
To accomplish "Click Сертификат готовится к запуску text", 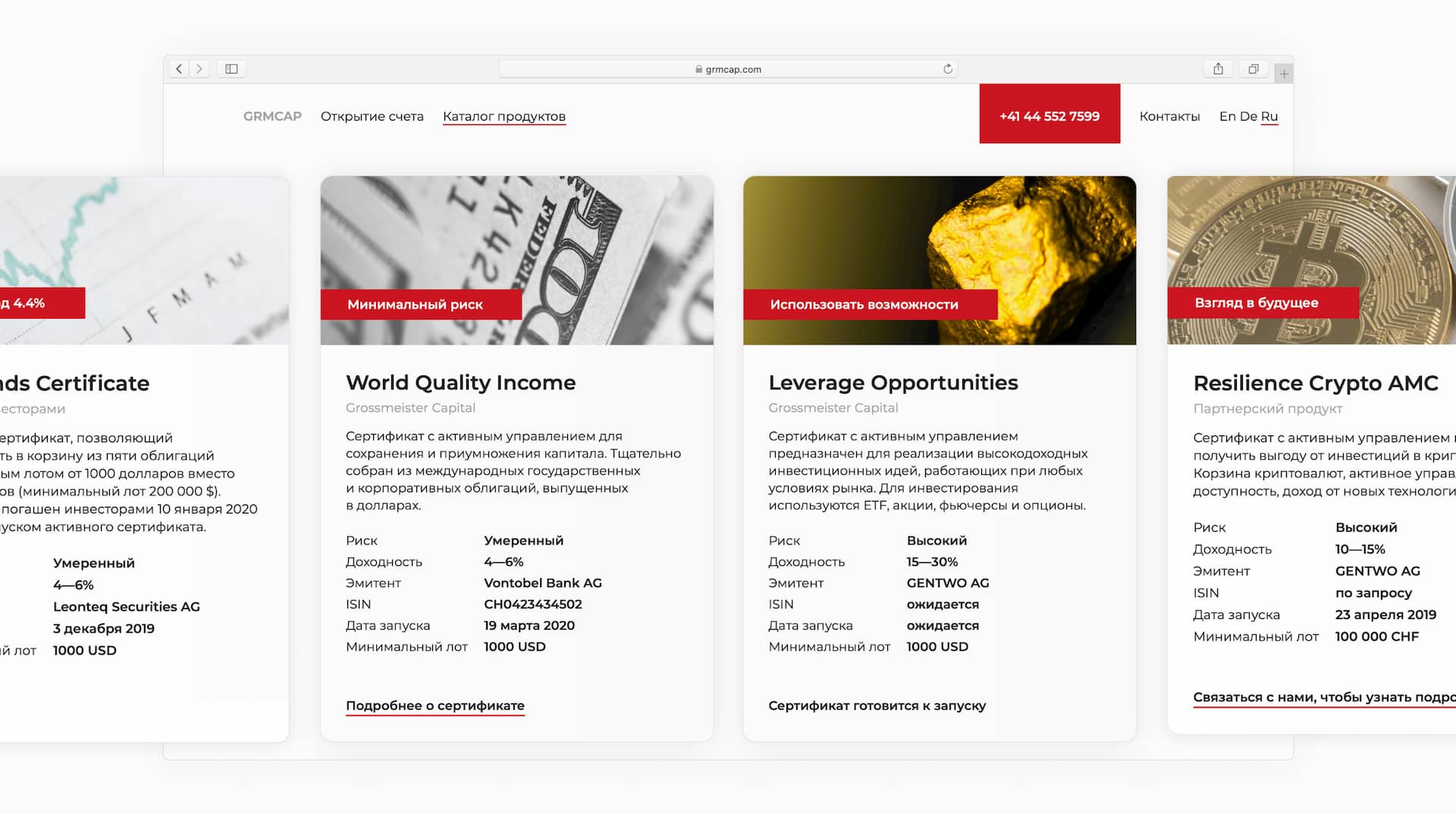I will coord(877,706).
